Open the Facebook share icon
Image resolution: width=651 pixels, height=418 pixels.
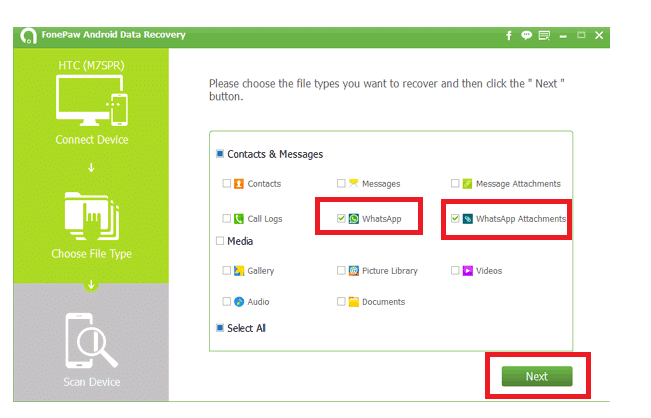509,36
